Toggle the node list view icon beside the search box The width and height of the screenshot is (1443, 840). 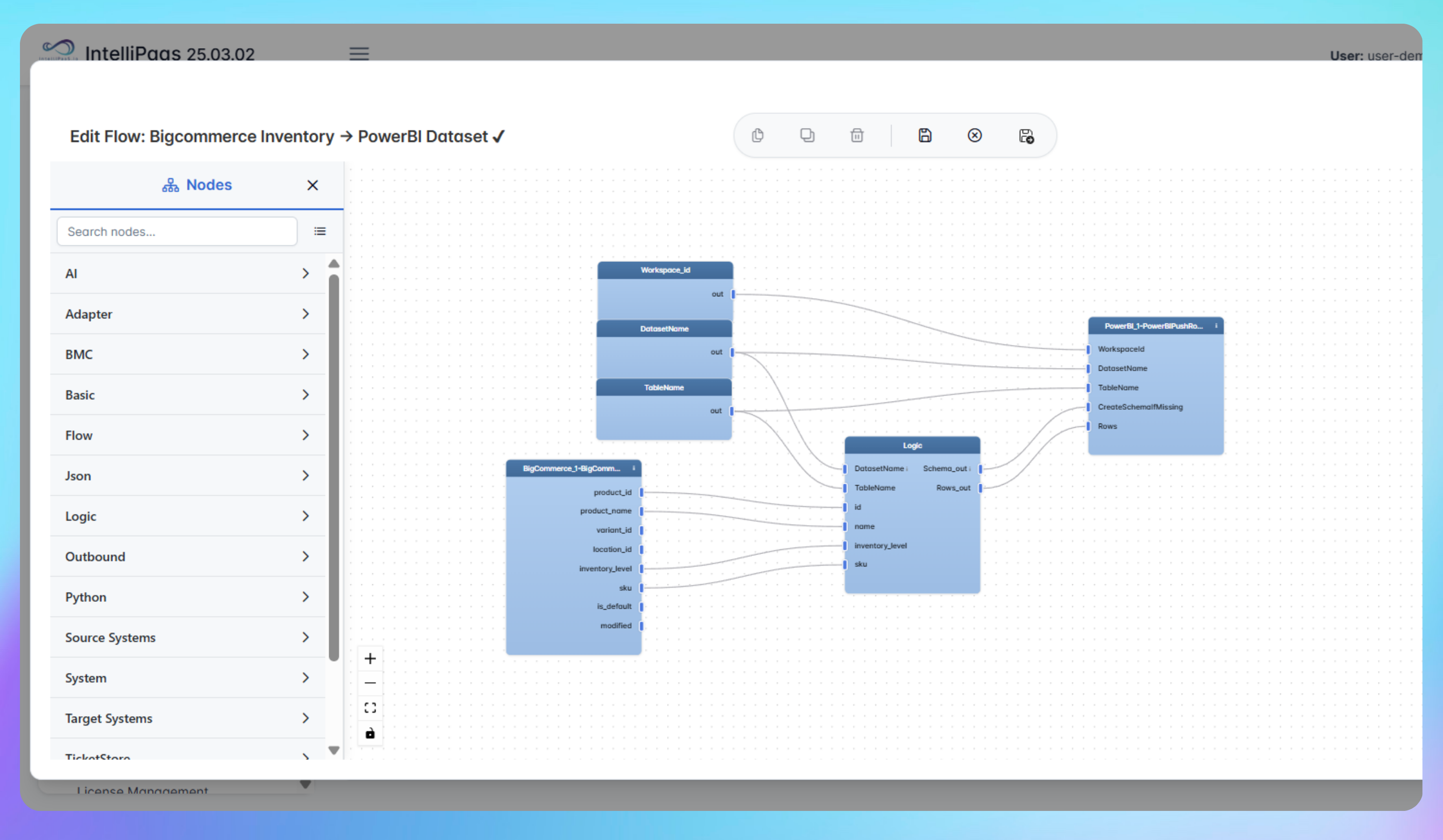click(320, 232)
